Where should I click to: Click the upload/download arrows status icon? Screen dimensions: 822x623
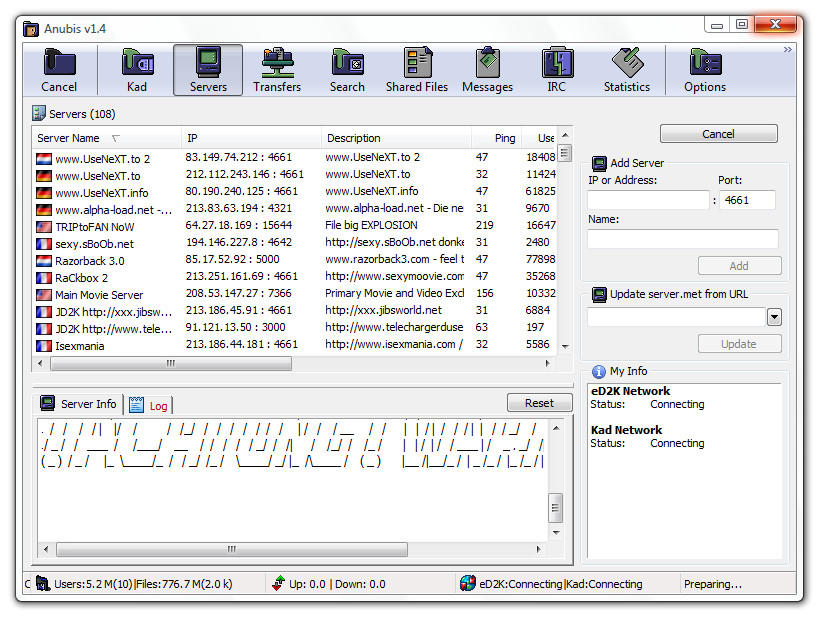pyautogui.click(x=278, y=584)
